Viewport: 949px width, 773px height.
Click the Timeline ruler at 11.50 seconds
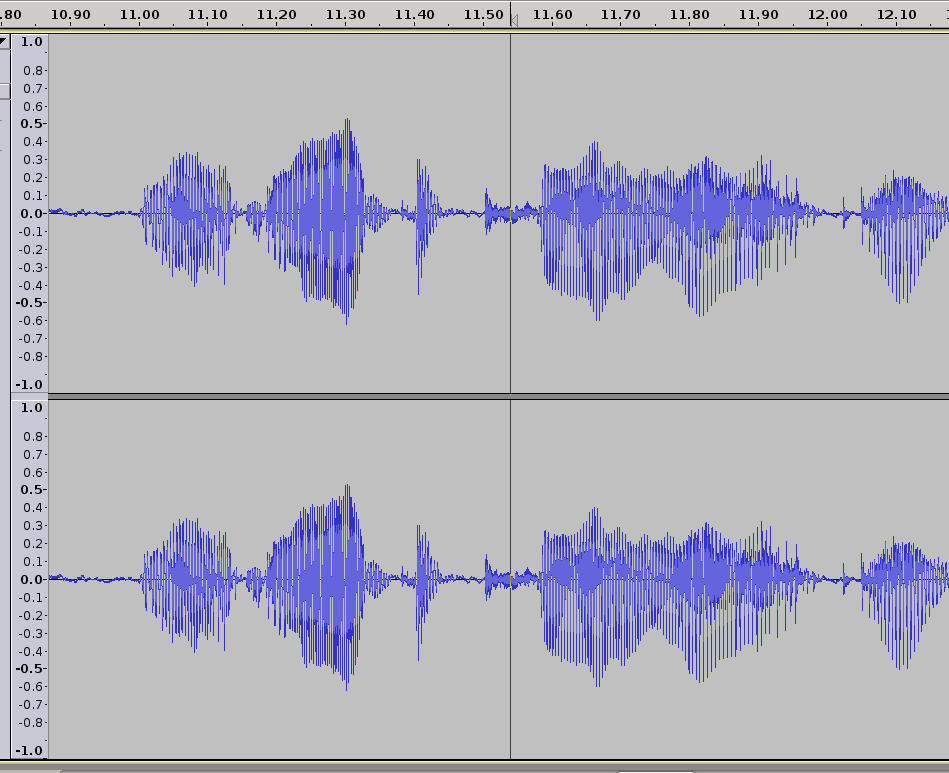[x=486, y=15]
